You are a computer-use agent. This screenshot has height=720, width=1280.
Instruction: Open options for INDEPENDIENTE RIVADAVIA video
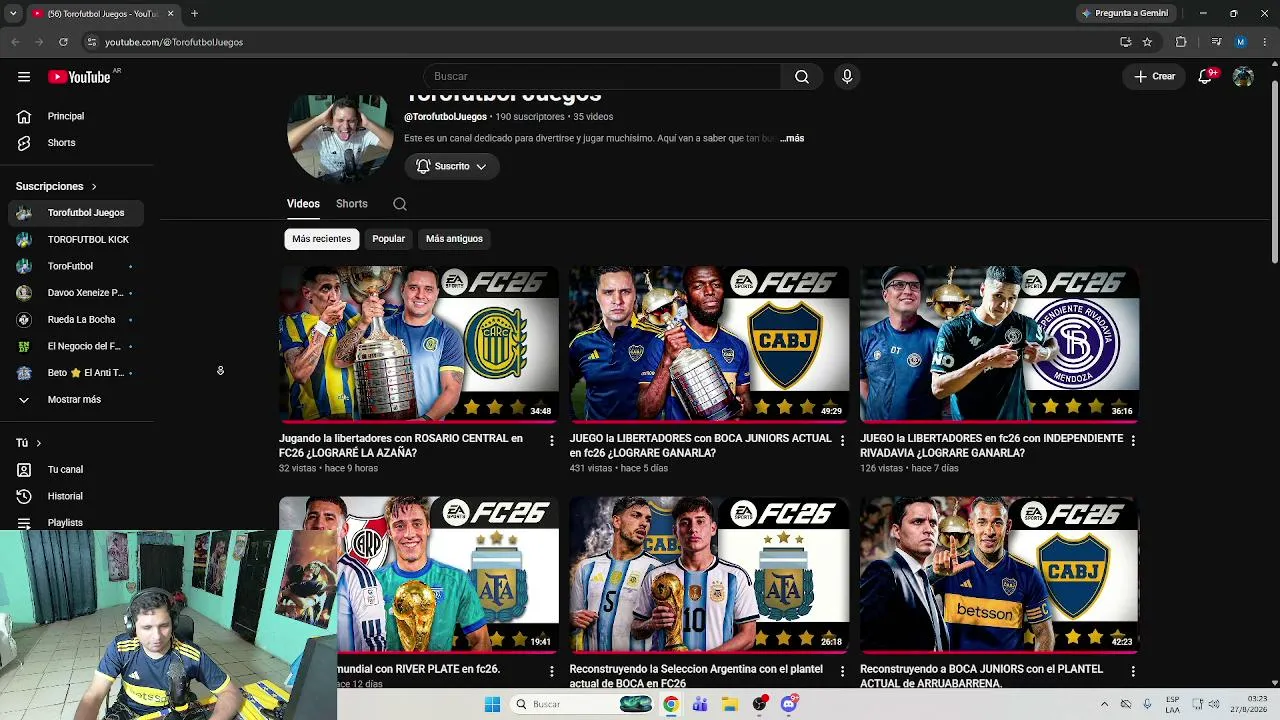point(1133,441)
